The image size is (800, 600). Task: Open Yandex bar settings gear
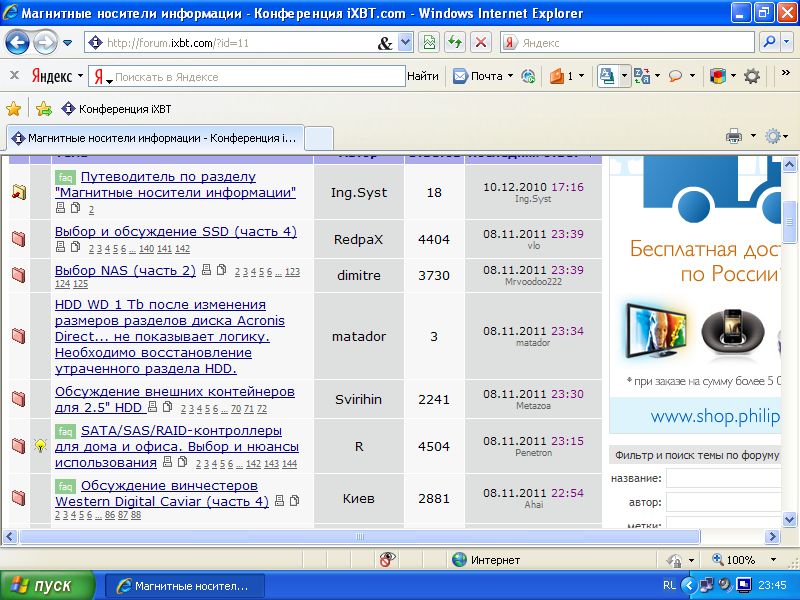coord(752,76)
